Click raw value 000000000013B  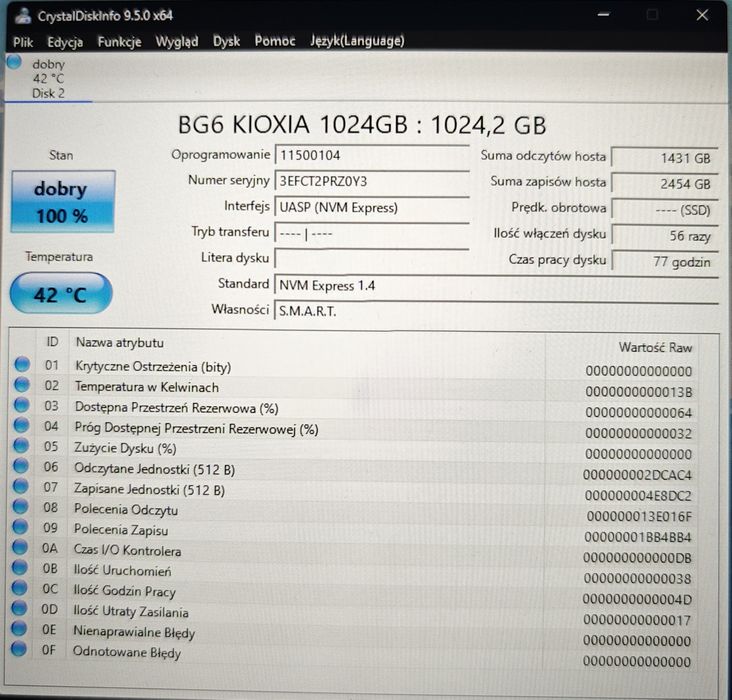639,392
